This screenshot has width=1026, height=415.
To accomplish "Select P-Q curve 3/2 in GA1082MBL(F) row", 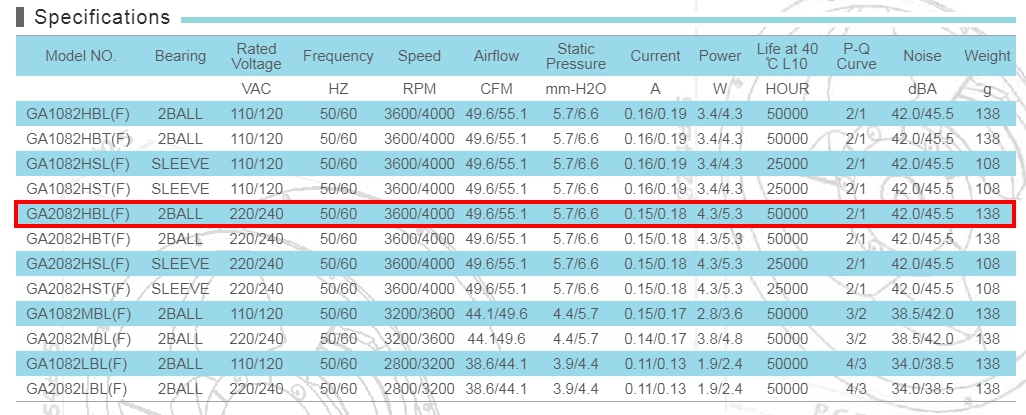I will click(x=857, y=314).
